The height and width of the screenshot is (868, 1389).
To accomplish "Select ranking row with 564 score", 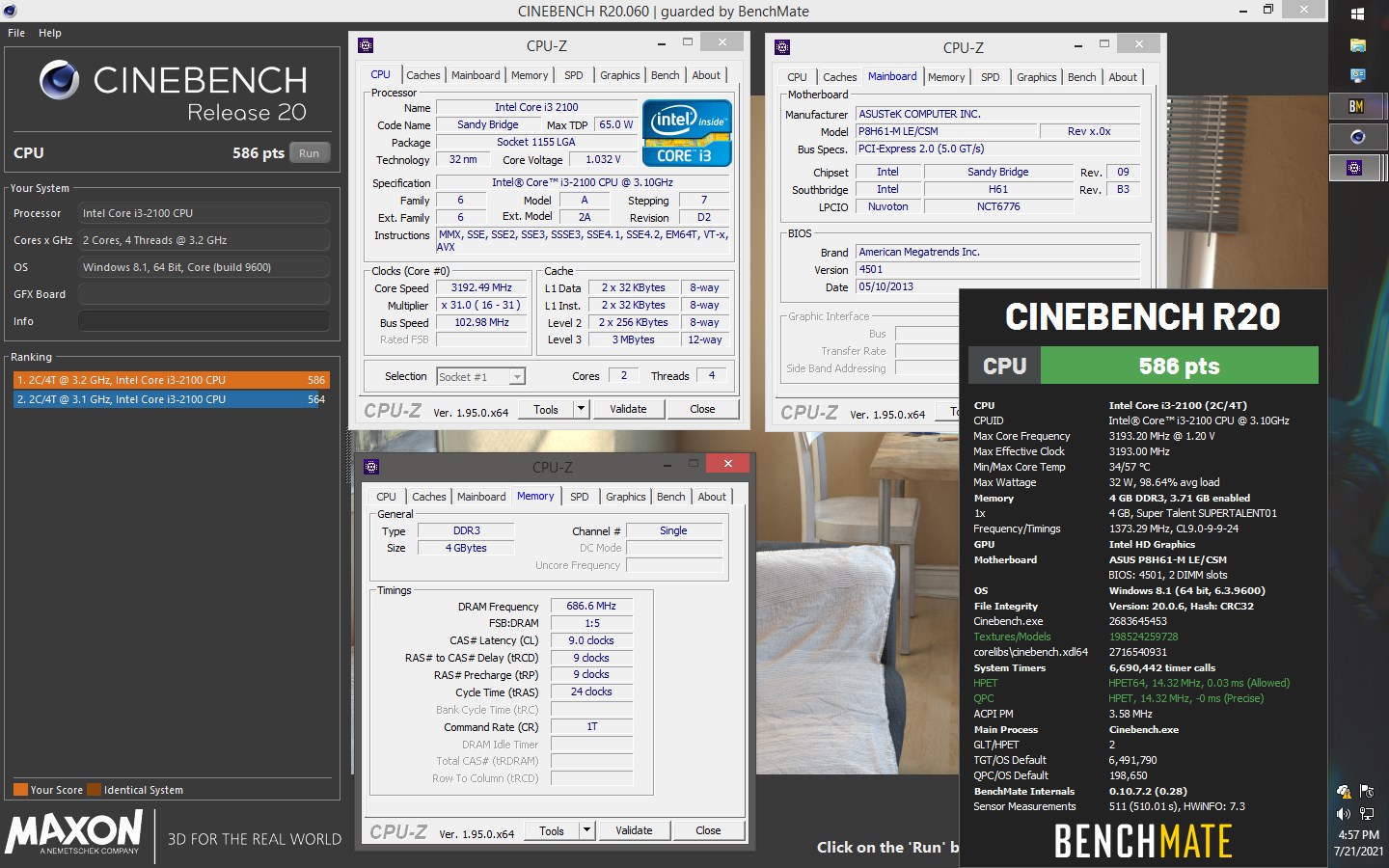I will point(171,399).
